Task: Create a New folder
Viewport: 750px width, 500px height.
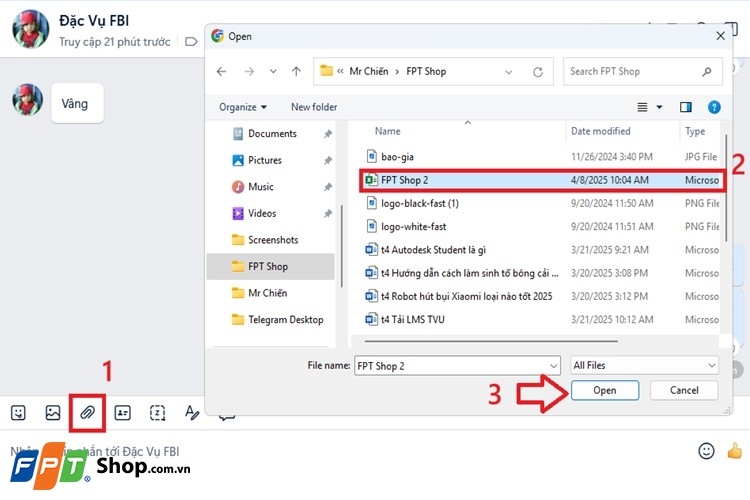Action: point(314,107)
